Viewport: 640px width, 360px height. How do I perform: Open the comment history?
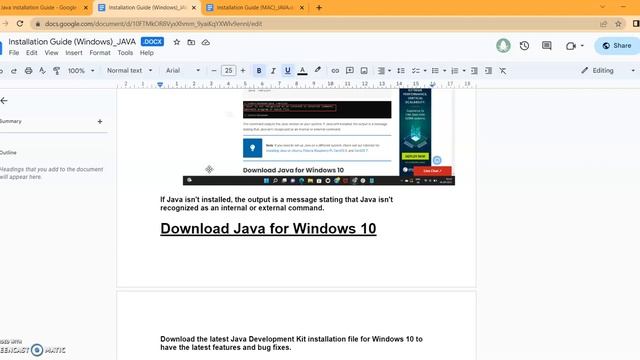[547, 46]
